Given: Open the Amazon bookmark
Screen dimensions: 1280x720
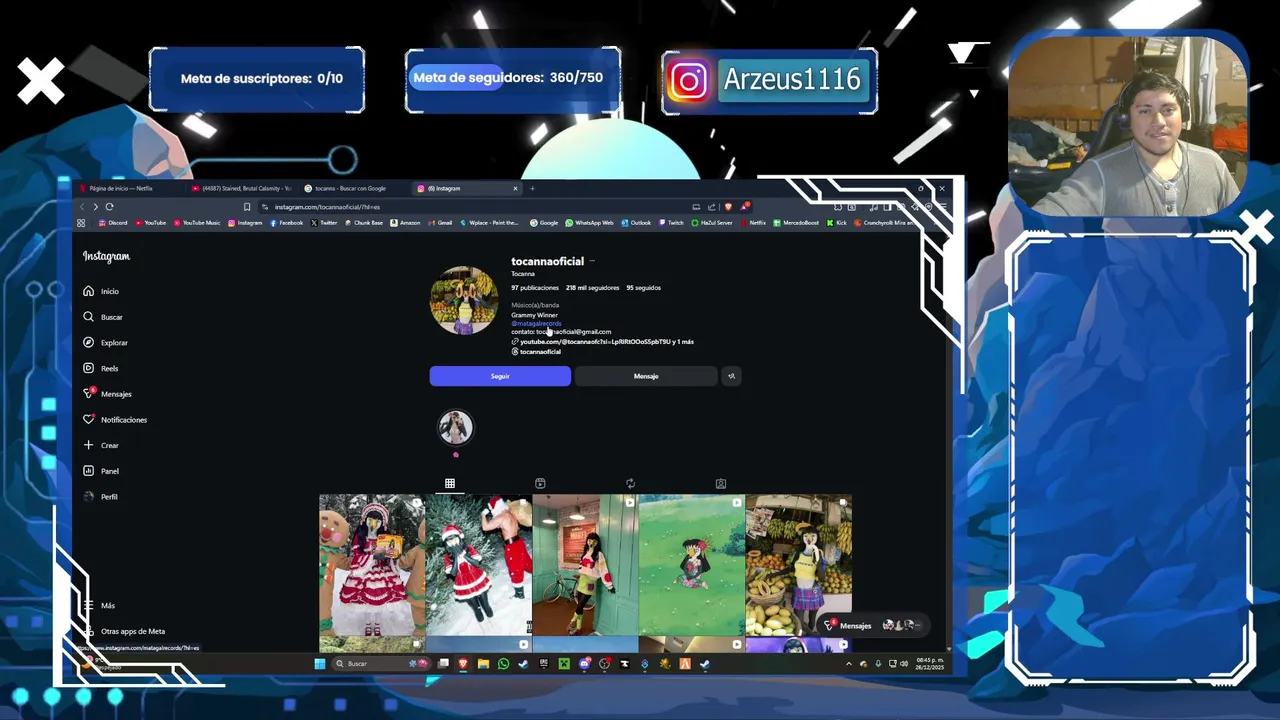Looking at the screenshot, I should pos(405,223).
